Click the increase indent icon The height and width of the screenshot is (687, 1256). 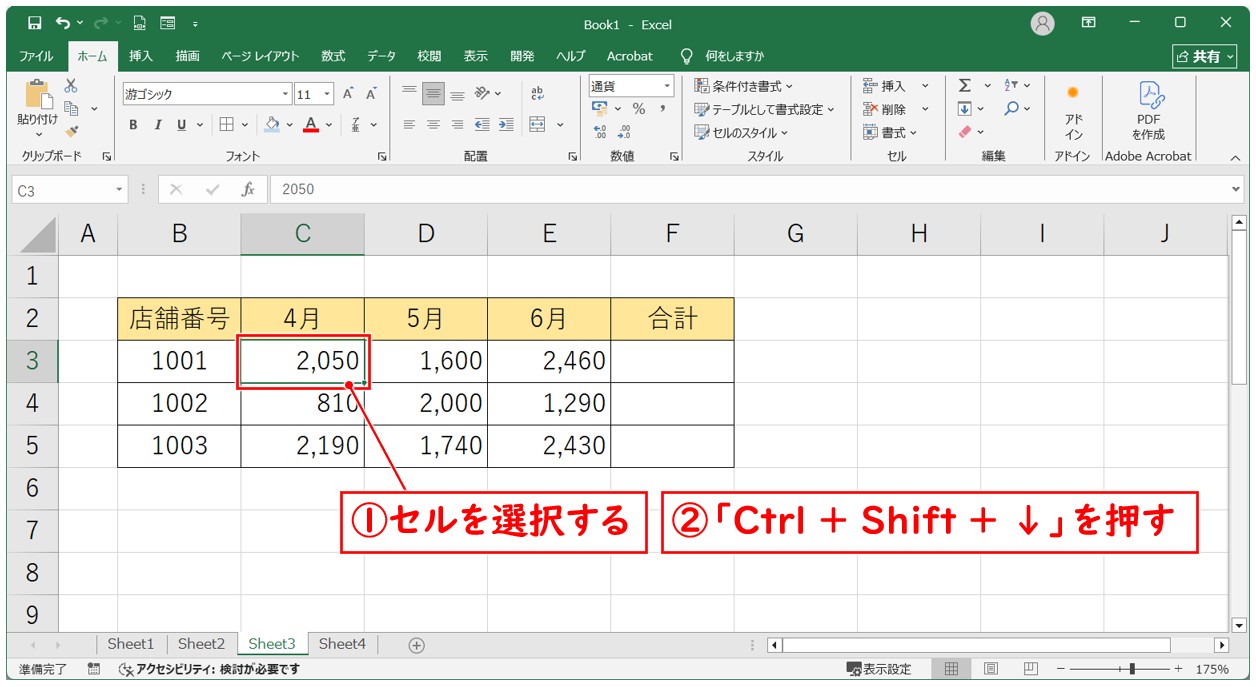tap(506, 125)
